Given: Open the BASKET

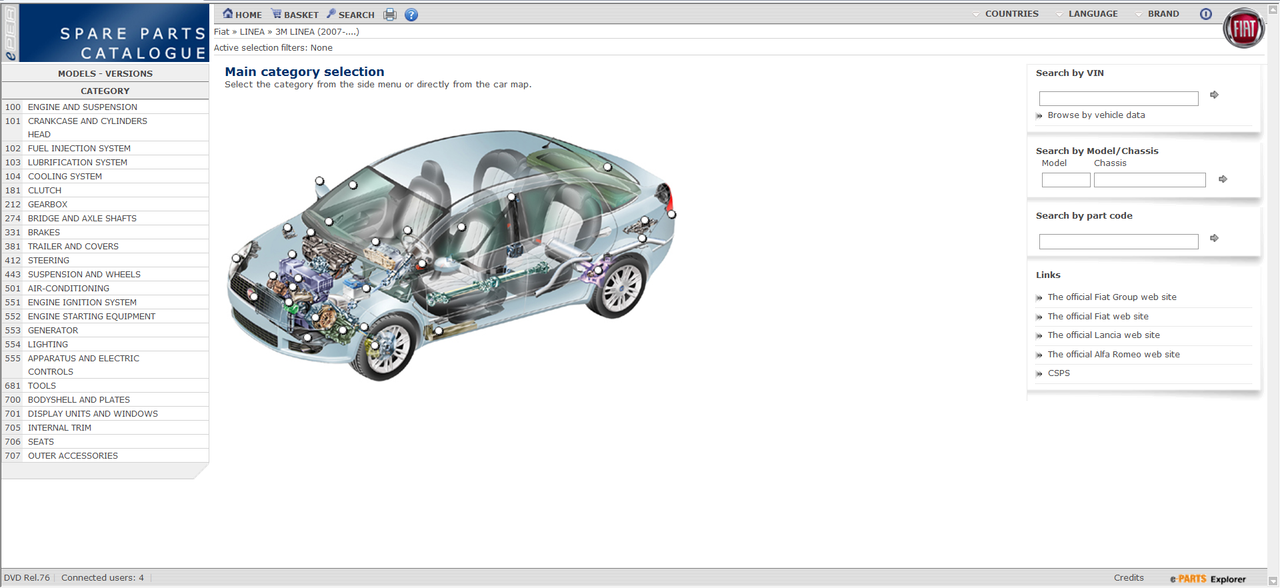Looking at the screenshot, I should pyautogui.click(x=295, y=15).
